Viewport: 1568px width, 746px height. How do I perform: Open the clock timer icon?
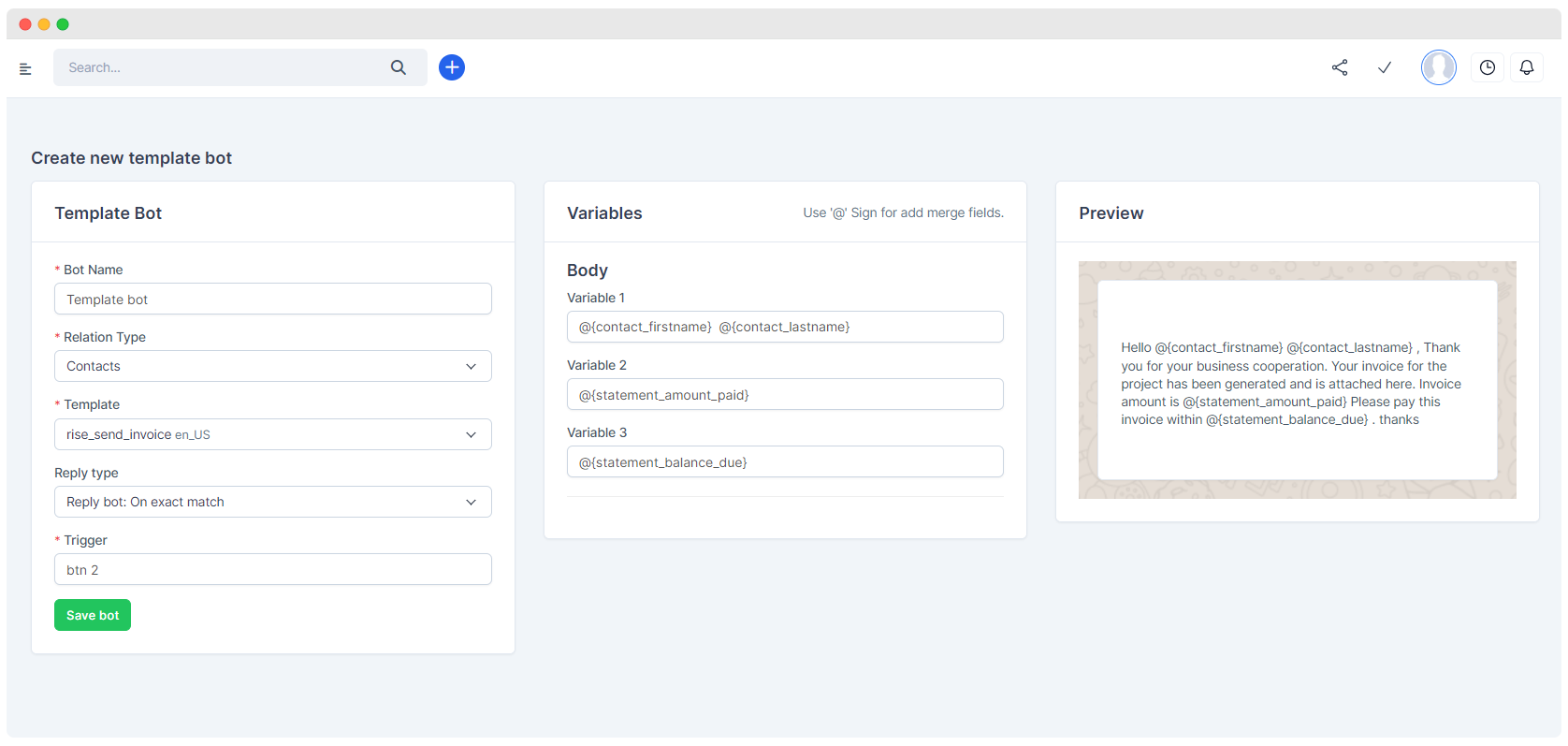1488,67
